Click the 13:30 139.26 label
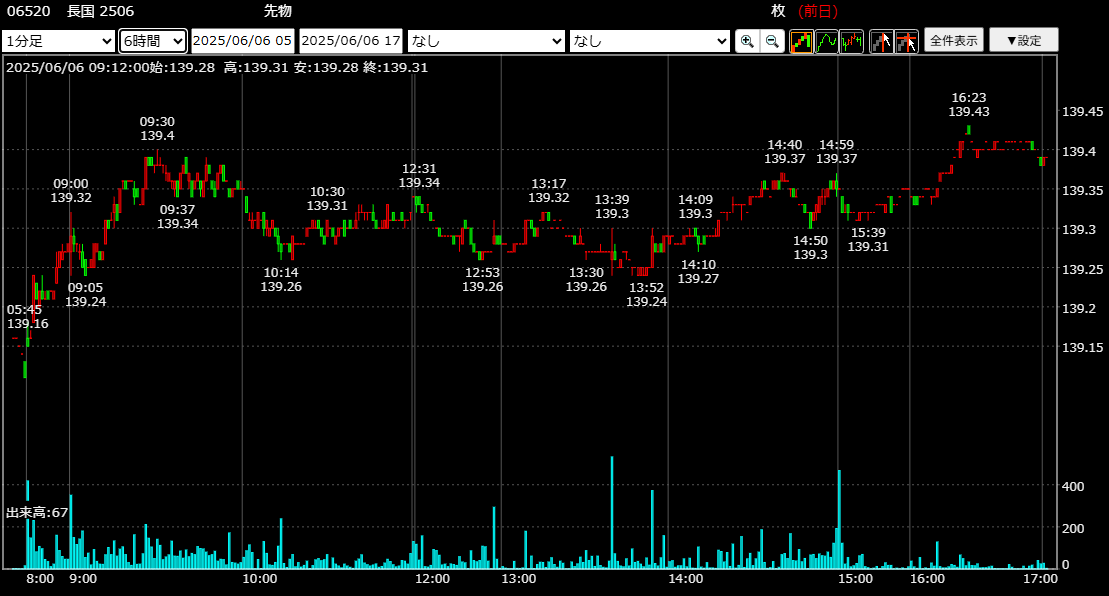 coord(586,279)
